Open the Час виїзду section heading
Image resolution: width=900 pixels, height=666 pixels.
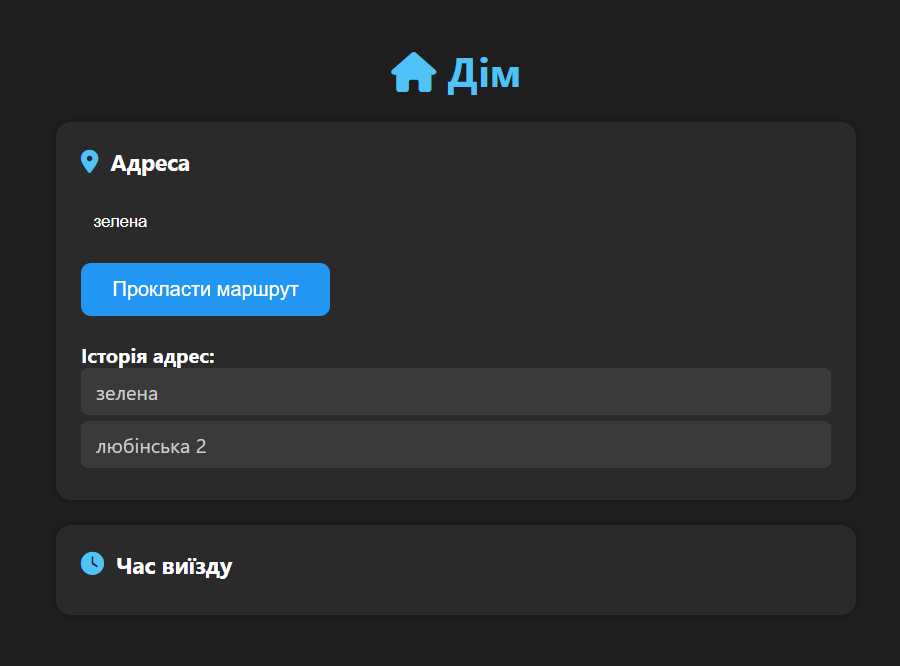[174, 566]
